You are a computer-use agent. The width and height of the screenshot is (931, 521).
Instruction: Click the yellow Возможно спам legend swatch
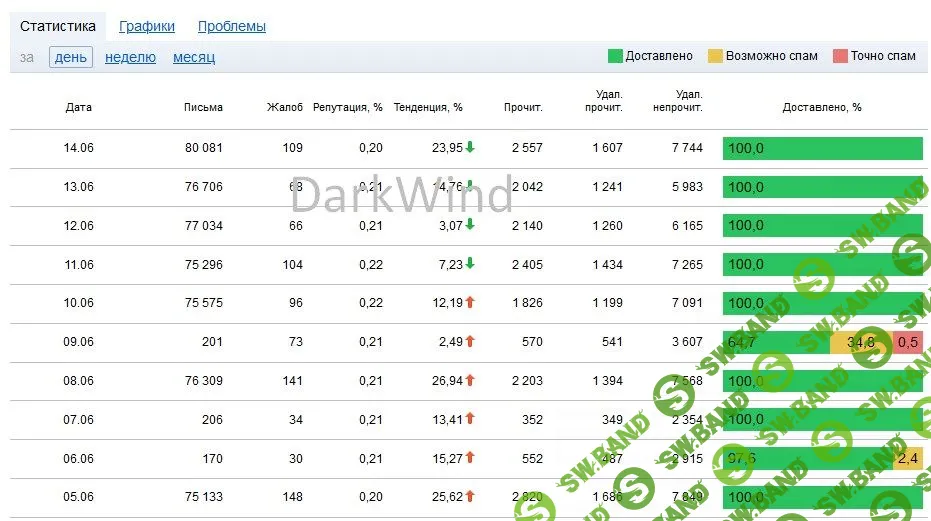coord(715,56)
